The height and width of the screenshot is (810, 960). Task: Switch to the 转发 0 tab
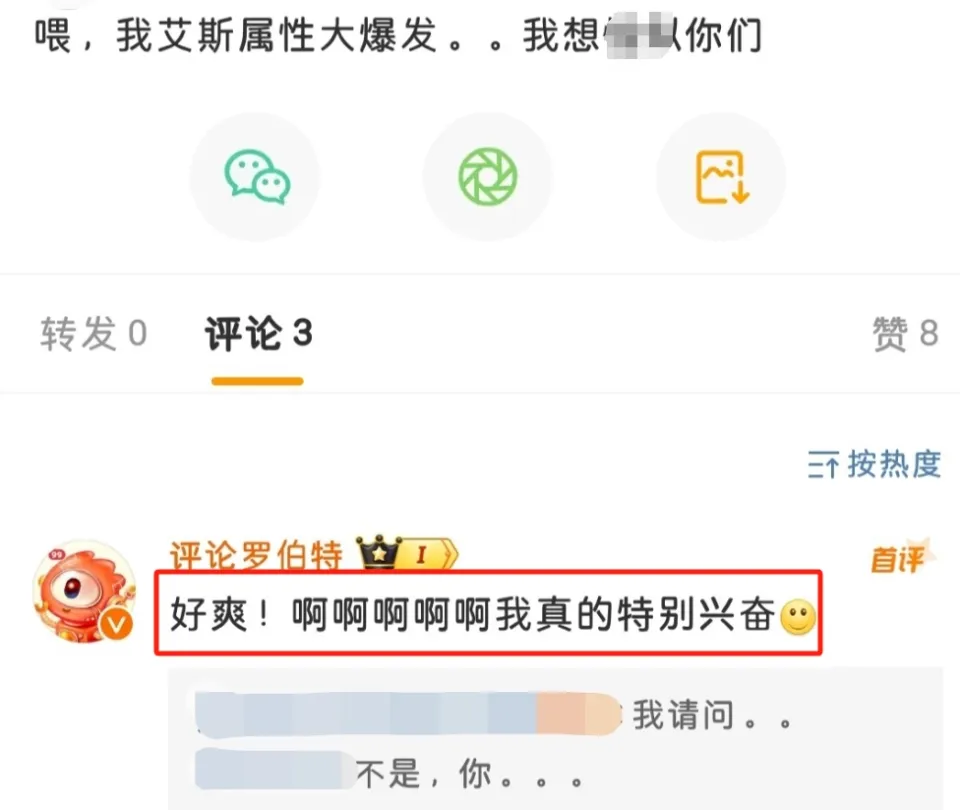pos(94,334)
